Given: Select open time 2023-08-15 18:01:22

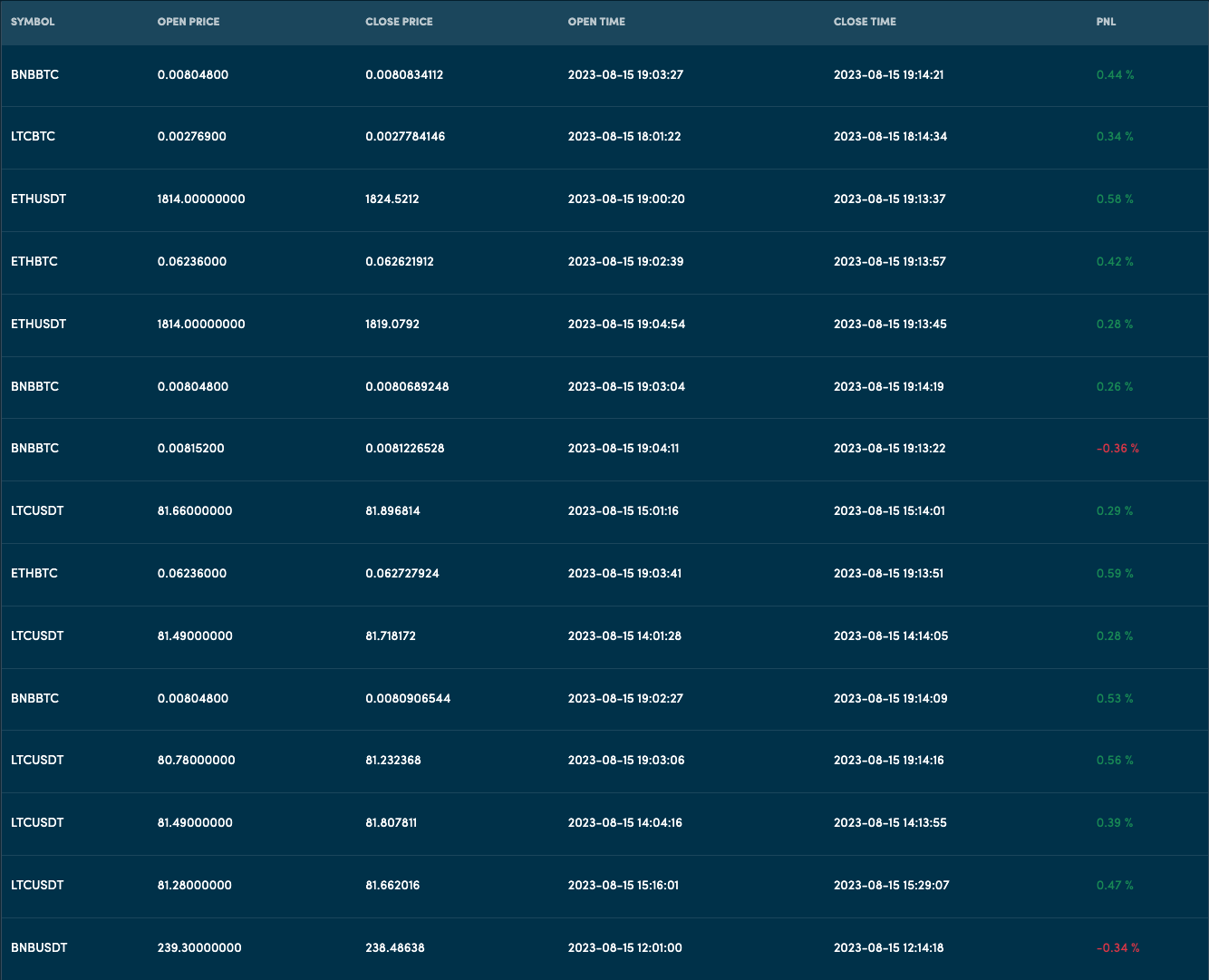Looking at the screenshot, I should coord(624,137).
